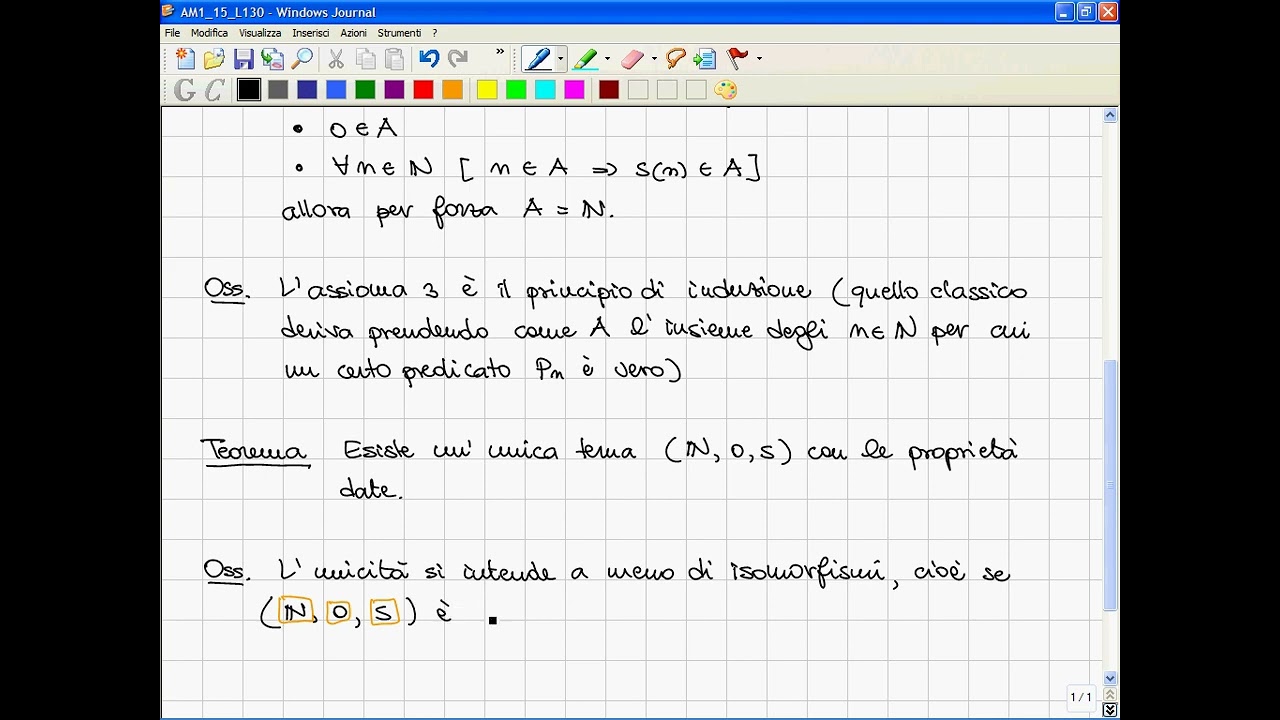Pick the green color swatch
The height and width of the screenshot is (720, 1280).
pos(365,90)
